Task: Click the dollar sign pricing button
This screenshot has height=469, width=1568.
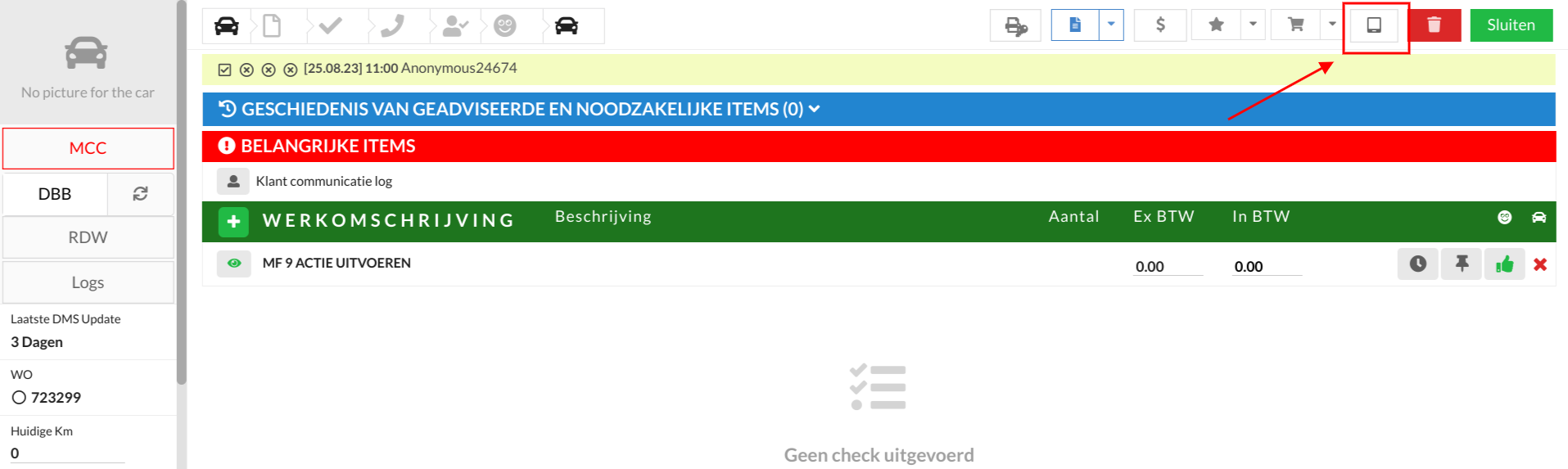Action: [x=1160, y=25]
